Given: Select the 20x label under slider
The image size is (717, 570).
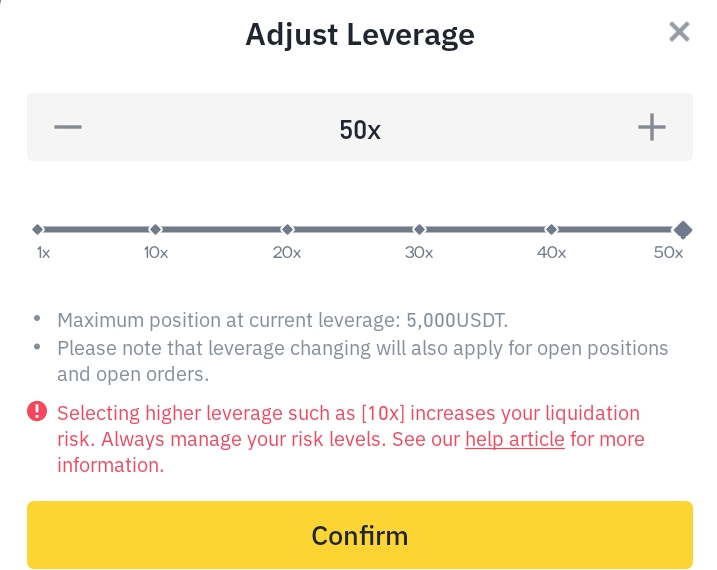Looking at the screenshot, I should pyautogui.click(x=287, y=252).
